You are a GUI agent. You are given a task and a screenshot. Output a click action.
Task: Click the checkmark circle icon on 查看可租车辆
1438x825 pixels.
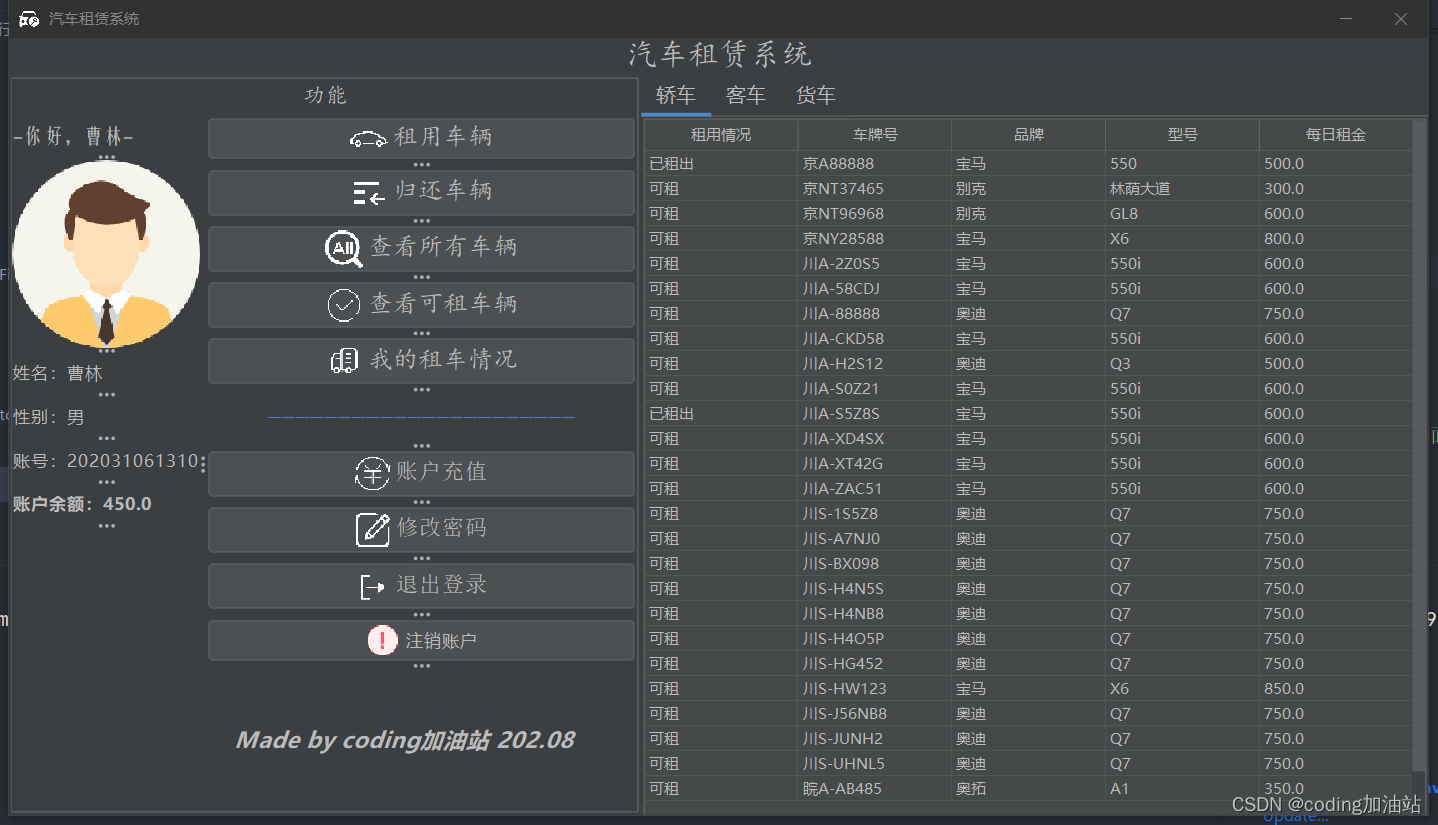(x=344, y=305)
